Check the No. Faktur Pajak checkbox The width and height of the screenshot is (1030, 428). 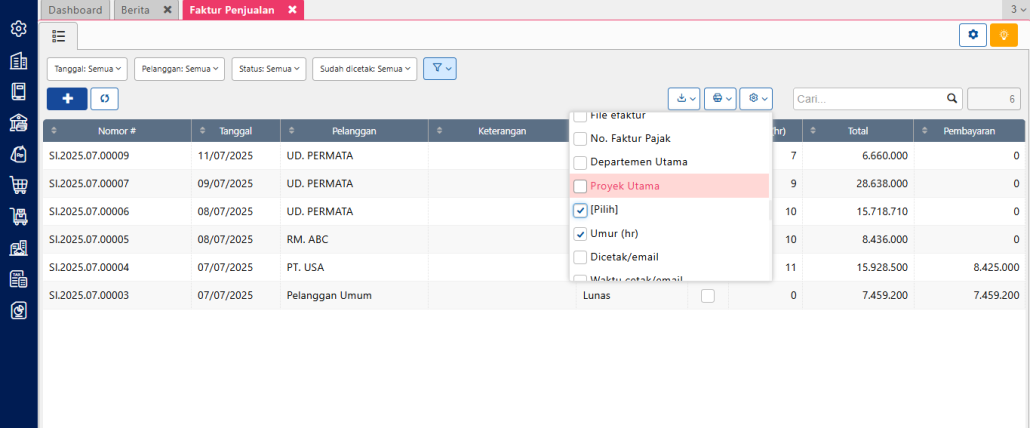click(580, 137)
